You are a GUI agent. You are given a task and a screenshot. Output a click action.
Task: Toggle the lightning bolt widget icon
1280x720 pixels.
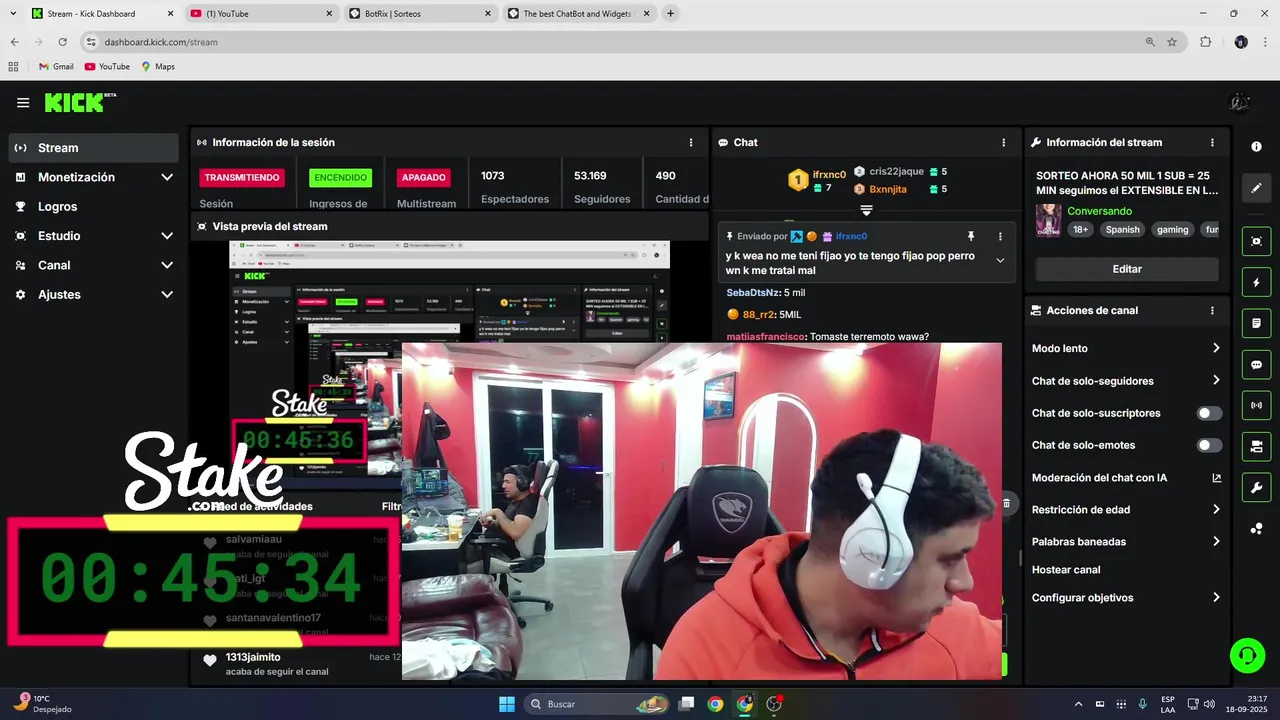click(x=1256, y=283)
